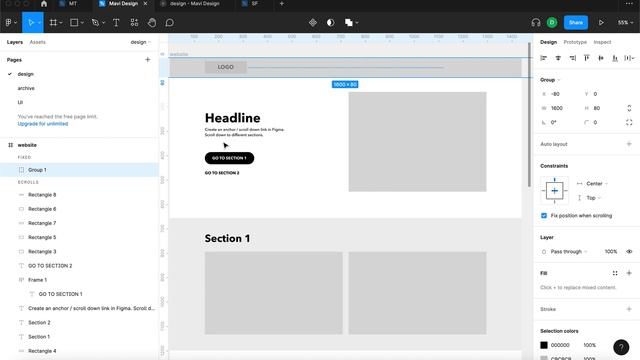Click align vertical centers icon
640x360 pixels.
[601, 58]
